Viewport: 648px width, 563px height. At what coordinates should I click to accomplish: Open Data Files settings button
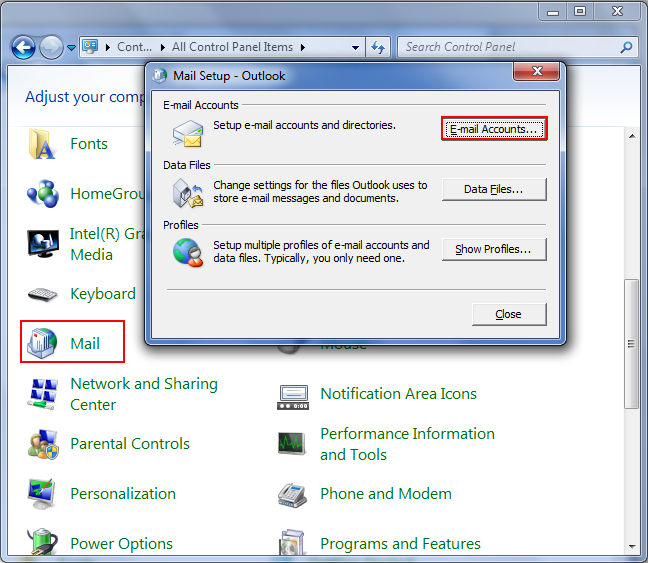494,189
